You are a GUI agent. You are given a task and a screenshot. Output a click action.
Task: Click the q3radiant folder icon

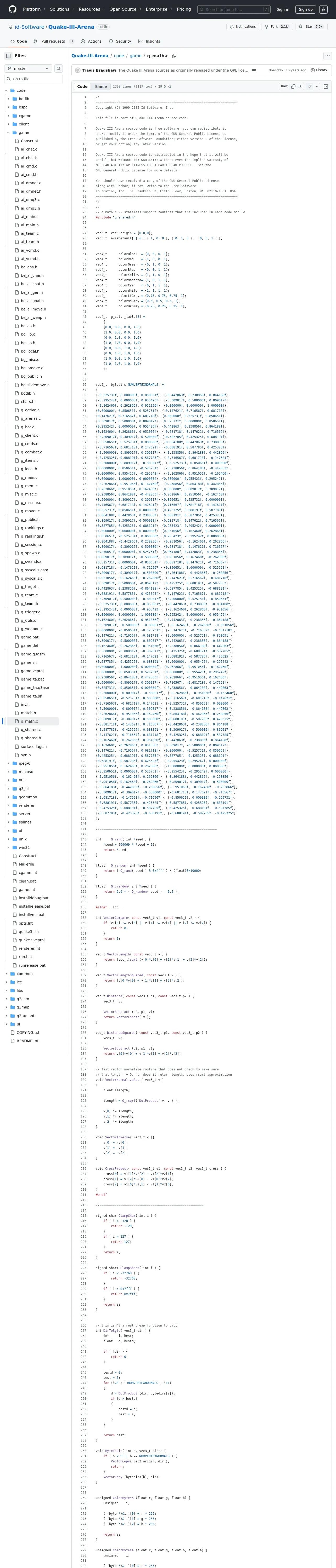(13, 1015)
